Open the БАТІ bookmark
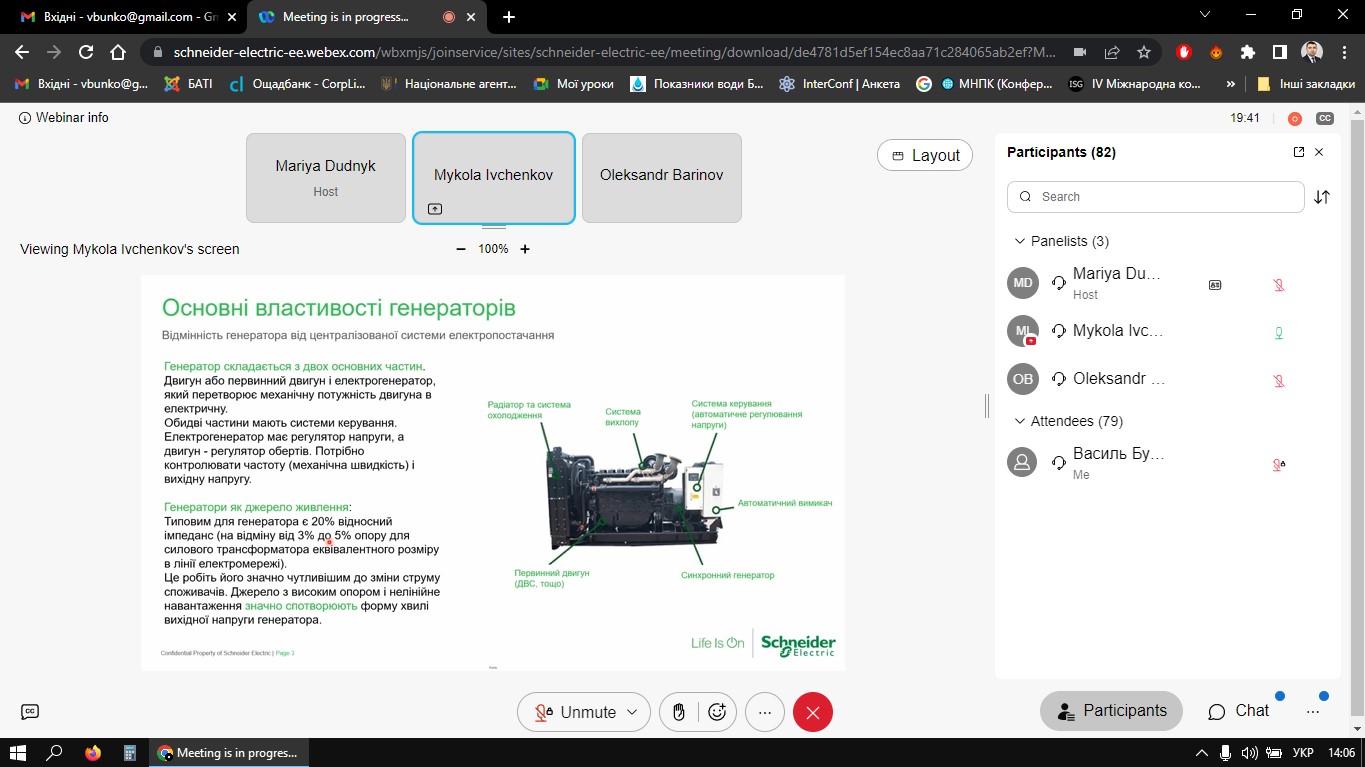1365x767 pixels. [x=188, y=84]
